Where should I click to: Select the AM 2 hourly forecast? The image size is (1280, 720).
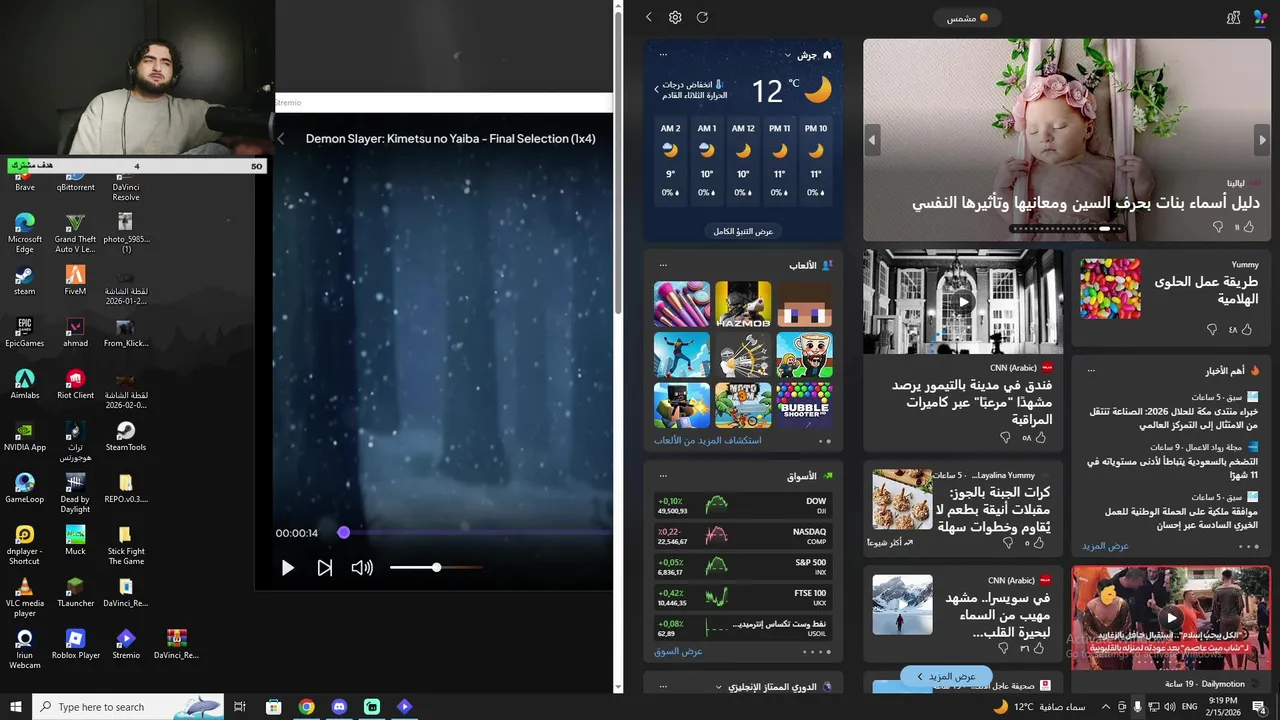click(x=670, y=160)
